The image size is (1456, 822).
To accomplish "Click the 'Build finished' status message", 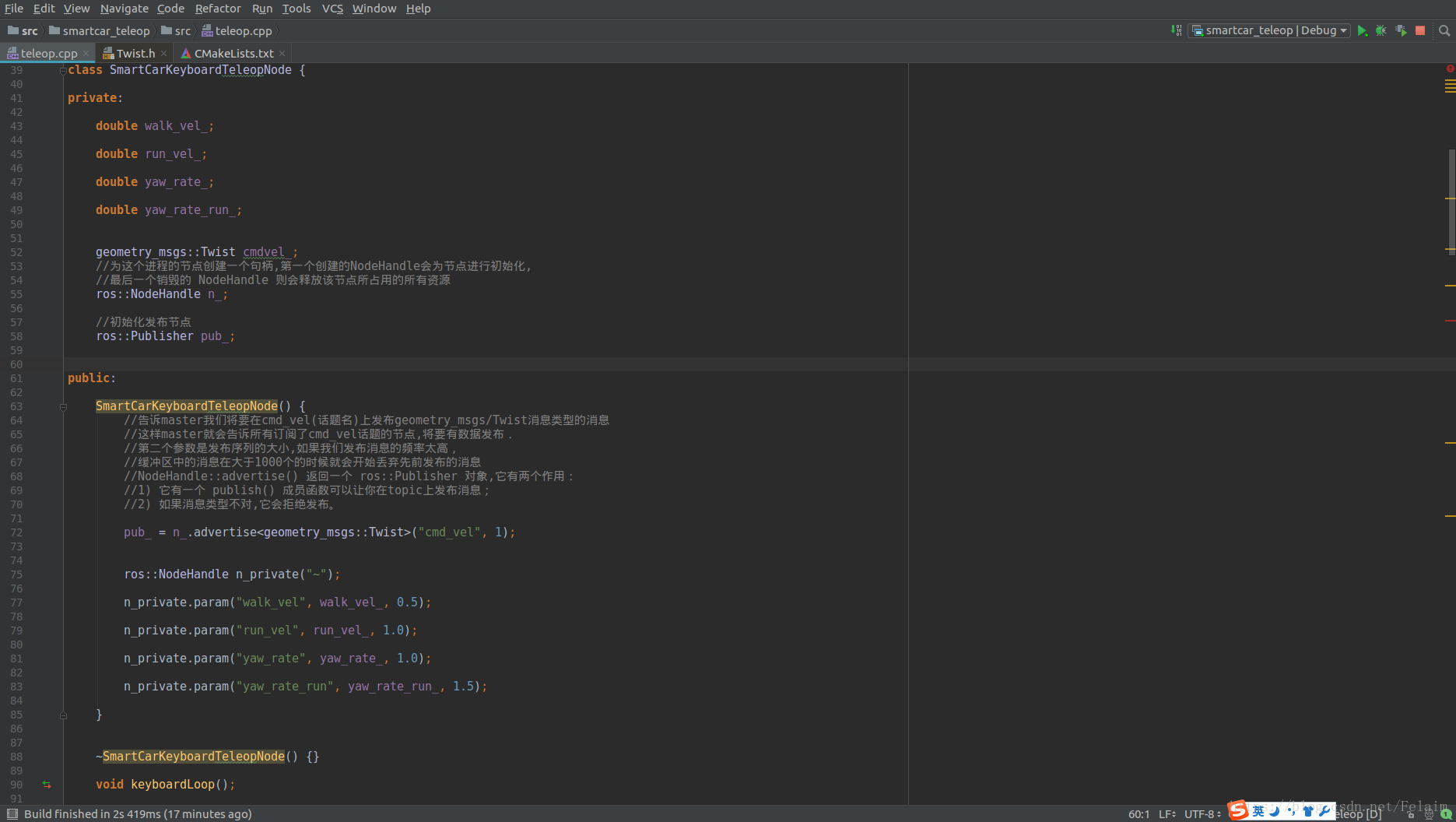I will tap(138, 814).
